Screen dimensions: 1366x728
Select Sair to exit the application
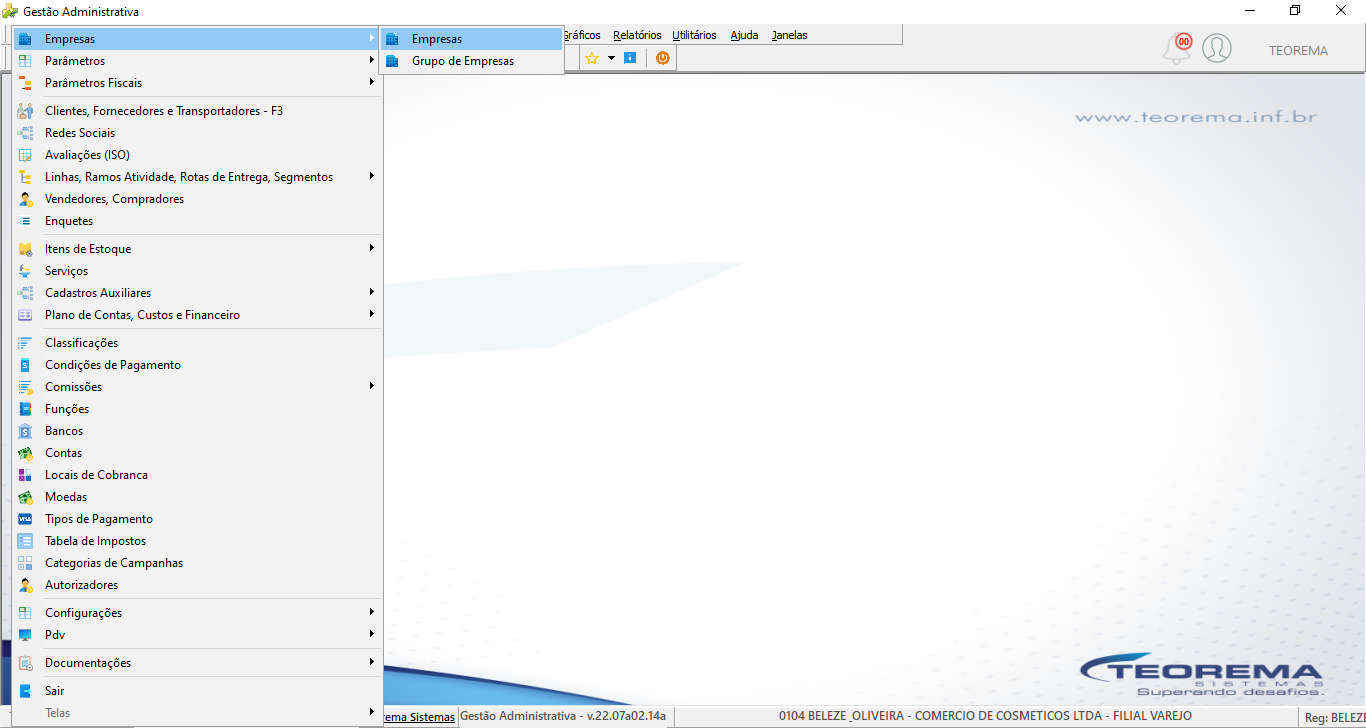197,691
